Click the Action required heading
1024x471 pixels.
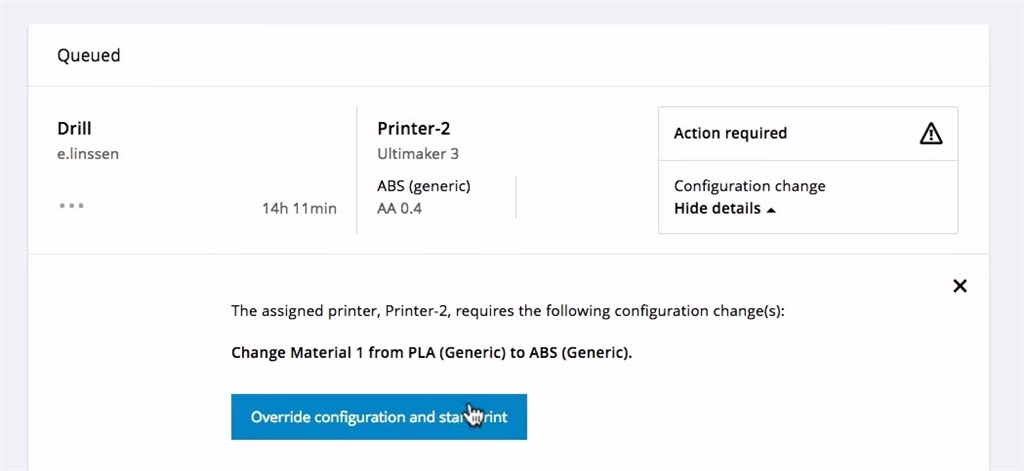coord(730,133)
